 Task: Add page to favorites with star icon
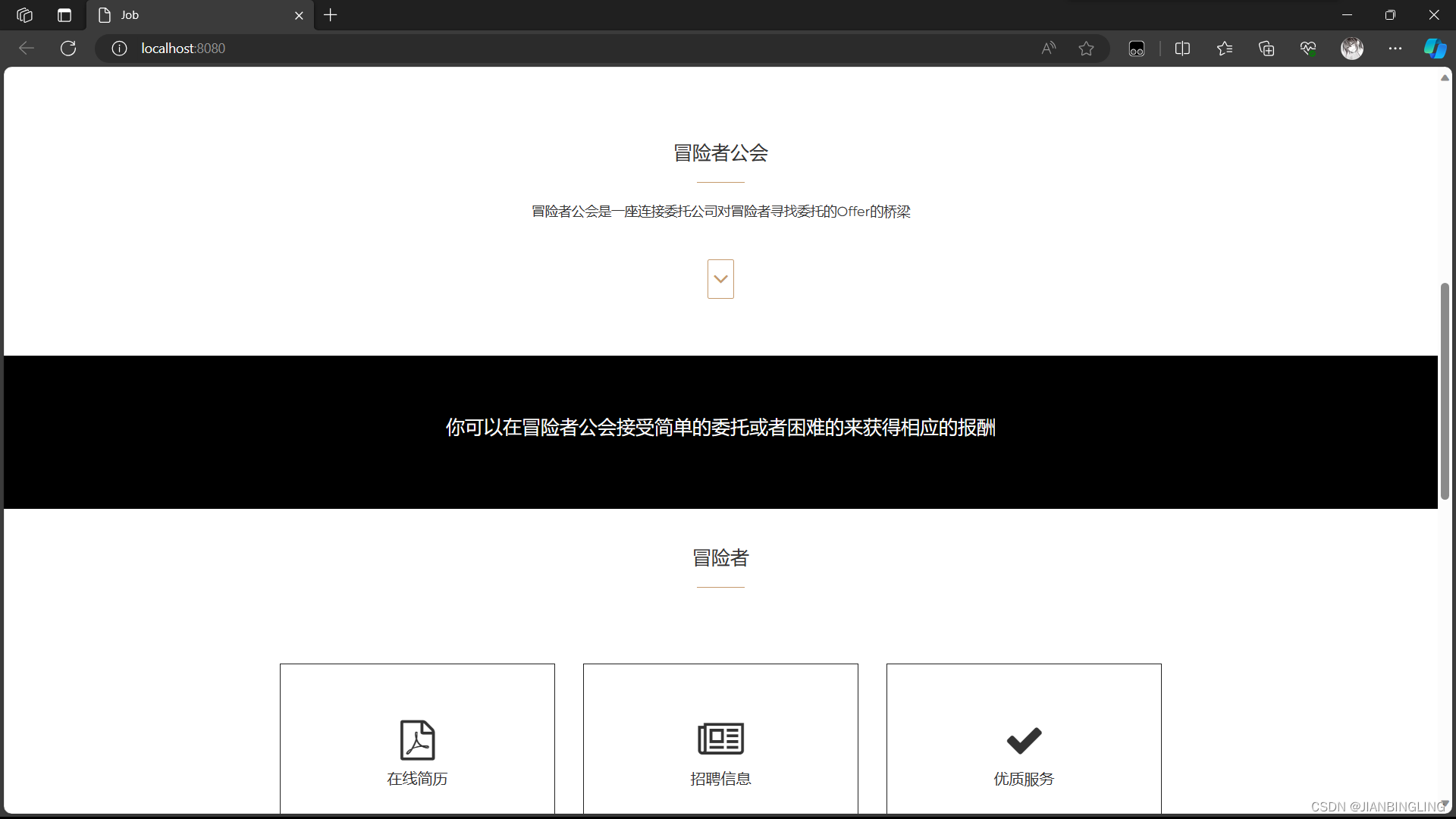pos(1086,49)
